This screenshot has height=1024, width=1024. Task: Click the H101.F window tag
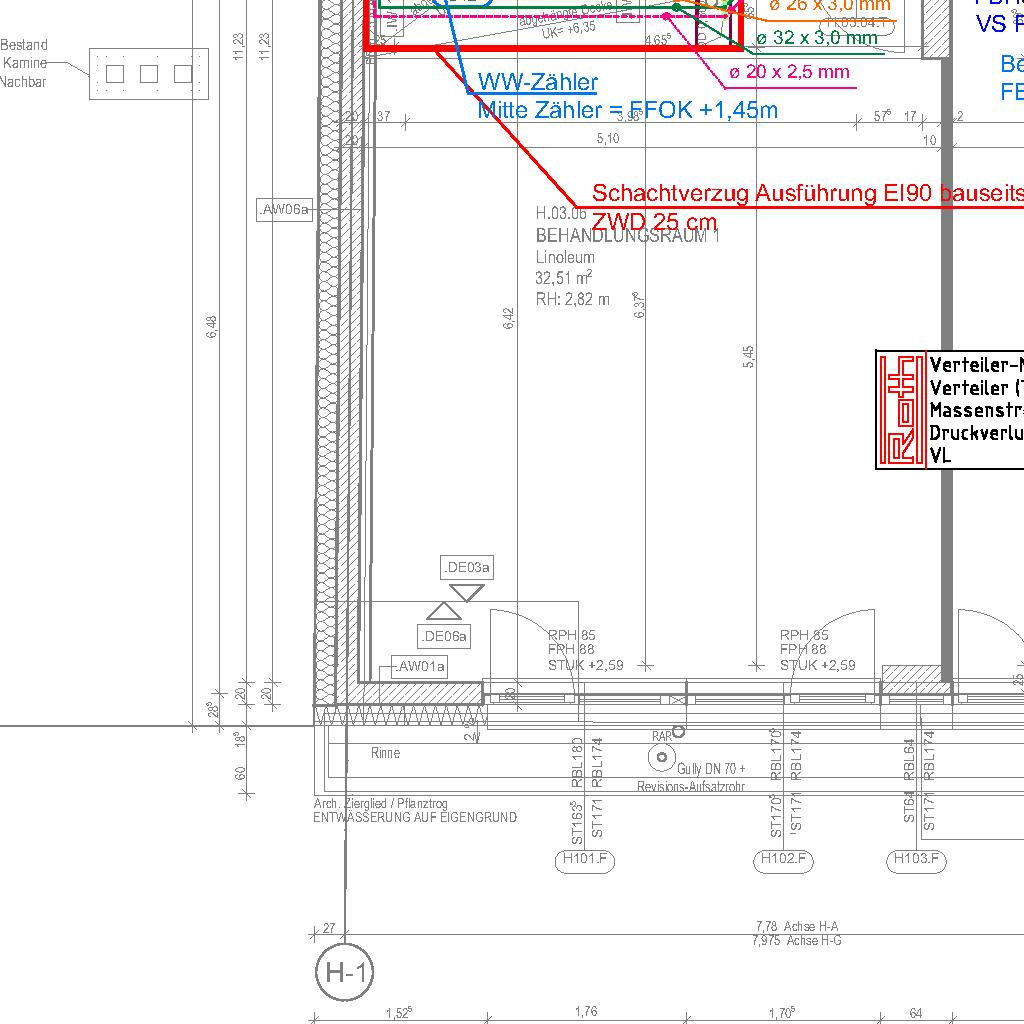[x=584, y=859]
